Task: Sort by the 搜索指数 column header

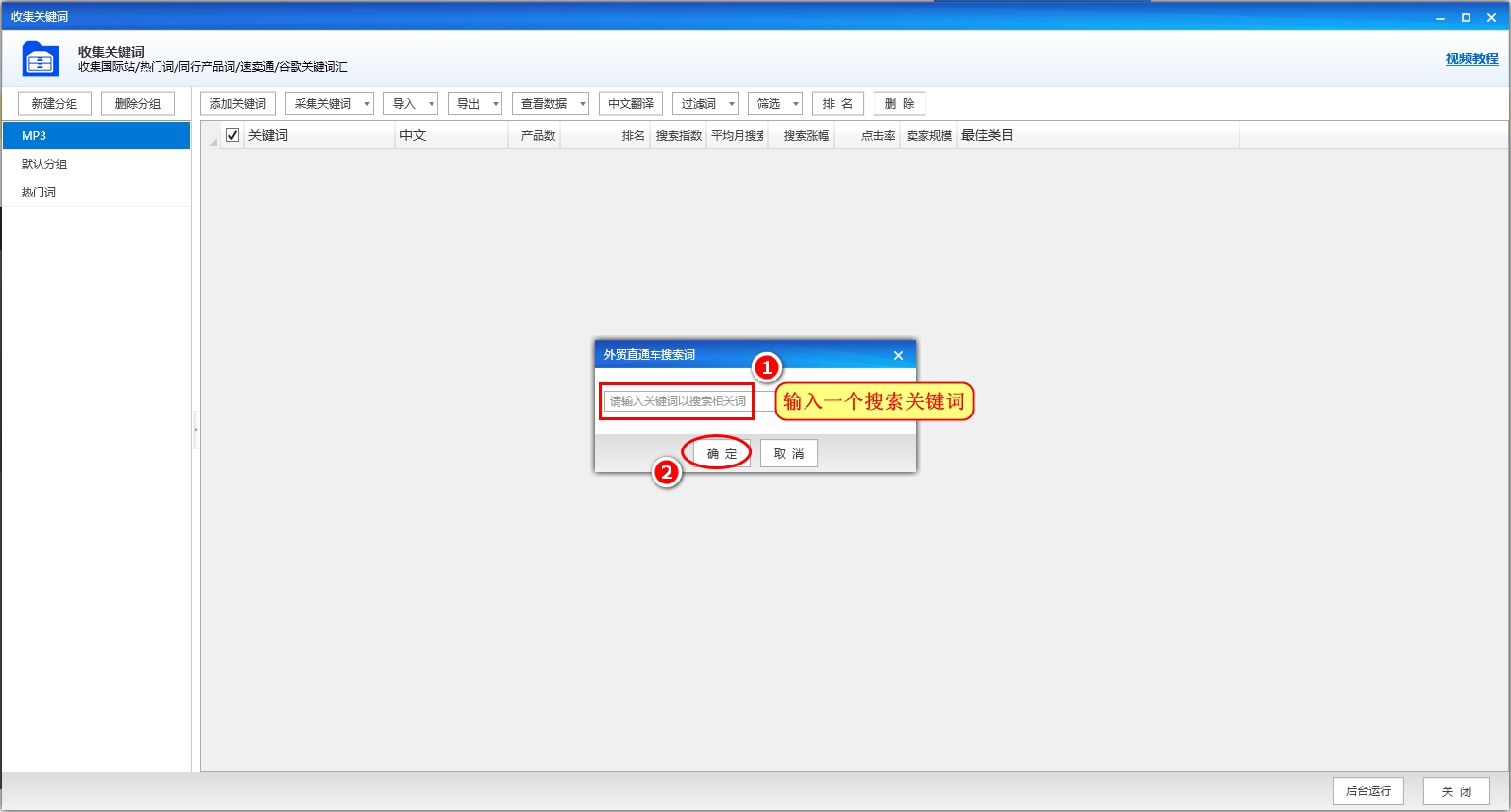Action: click(x=677, y=136)
